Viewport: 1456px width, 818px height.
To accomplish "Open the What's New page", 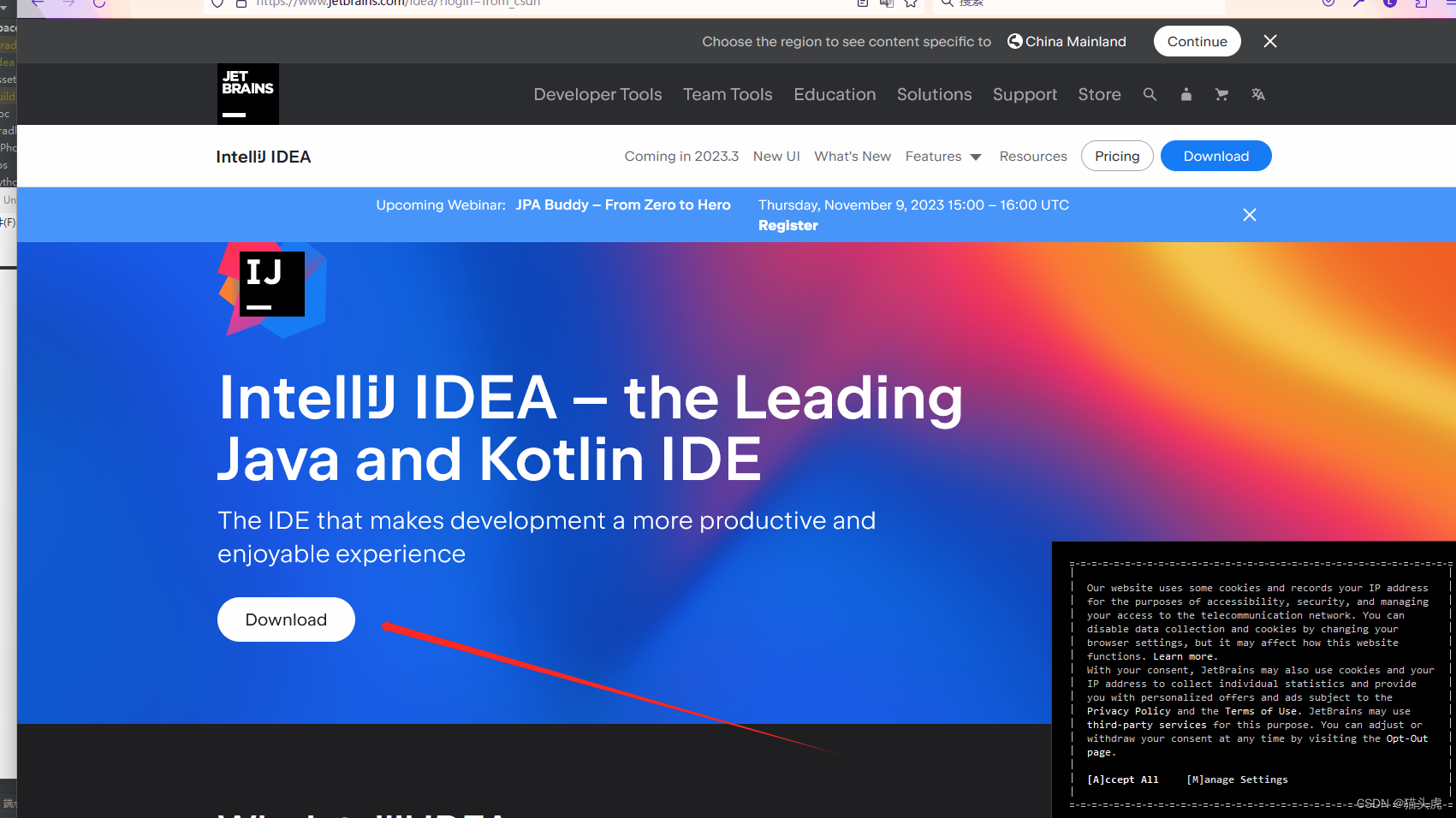I will coord(853,156).
